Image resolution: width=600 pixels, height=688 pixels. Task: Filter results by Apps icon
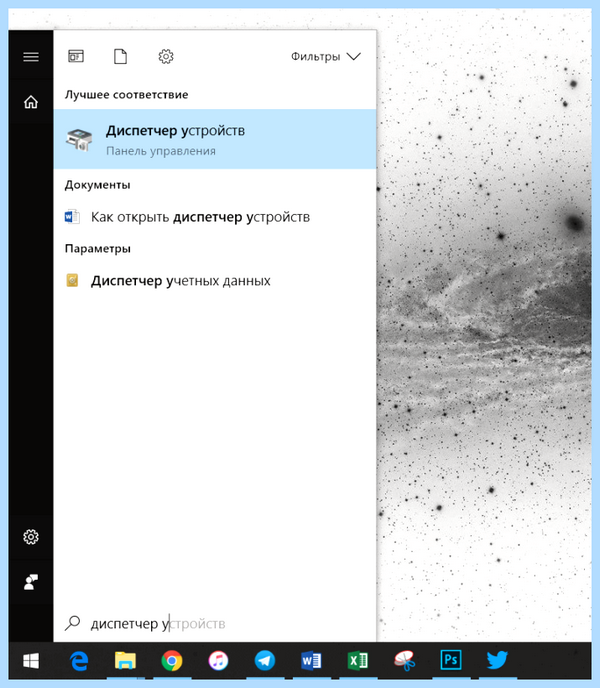coord(76,57)
